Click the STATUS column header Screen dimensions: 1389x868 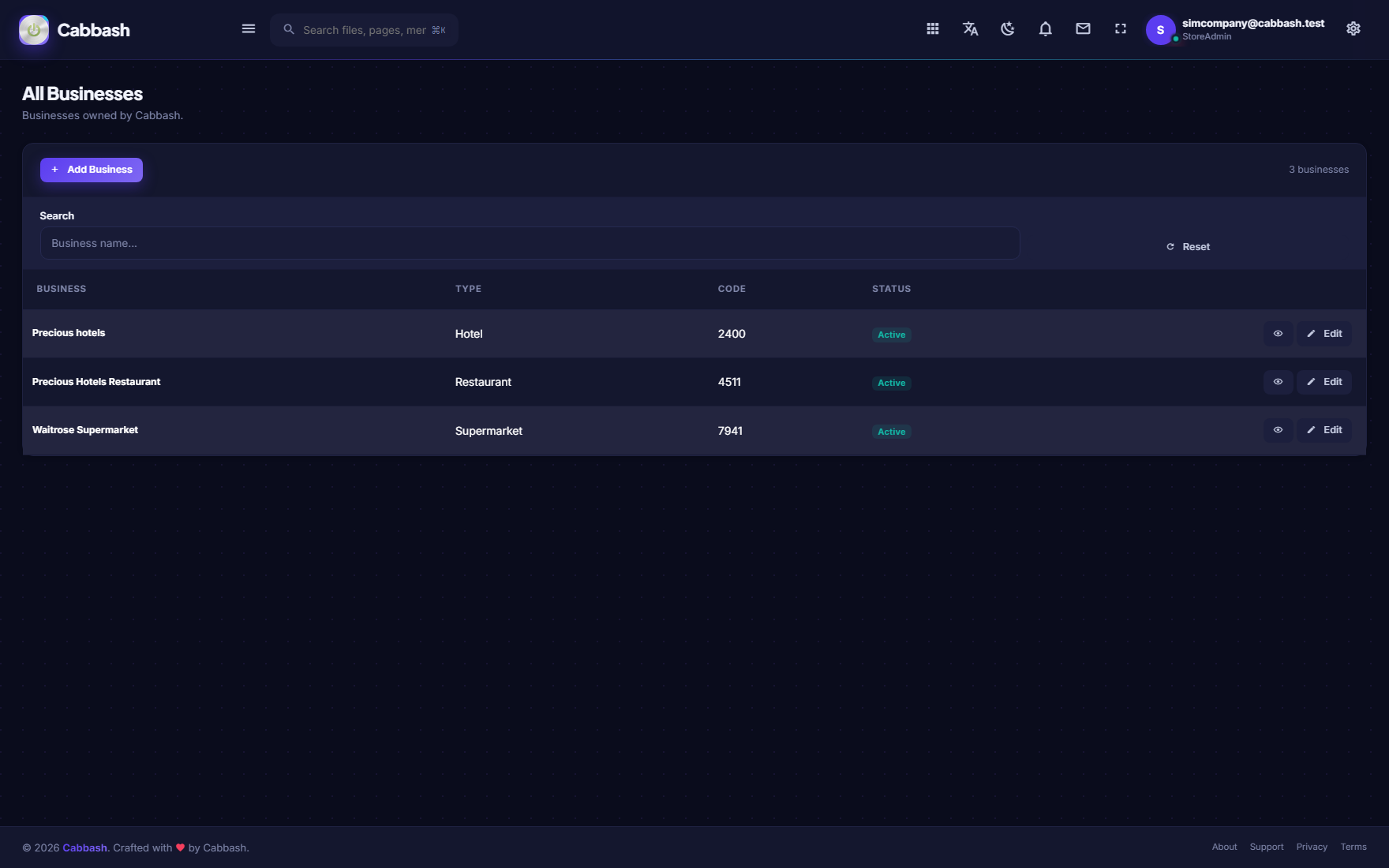point(891,289)
